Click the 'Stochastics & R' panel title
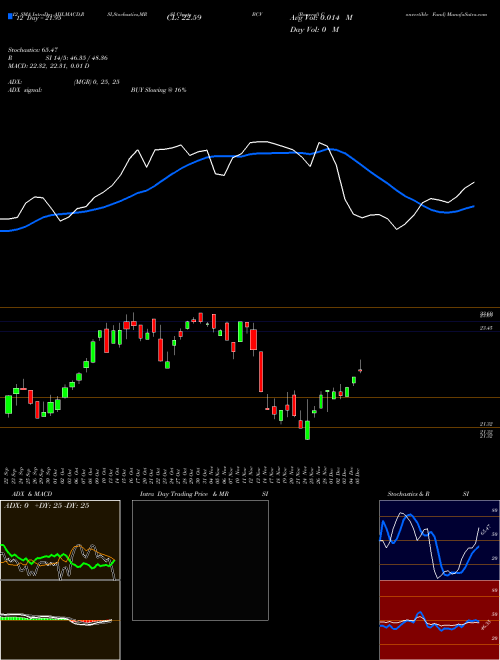The height and width of the screenshot is (660, 500). (409, 494)
